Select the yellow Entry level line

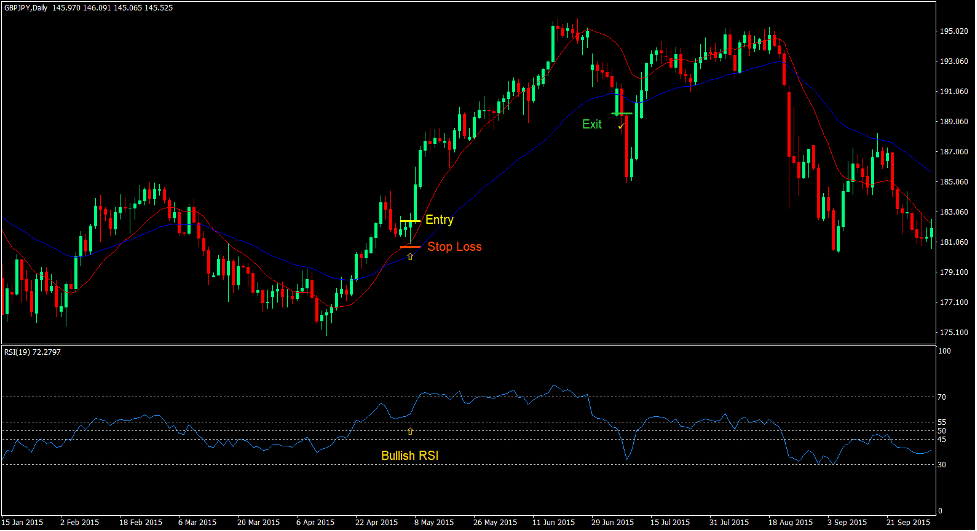point(411,221)
